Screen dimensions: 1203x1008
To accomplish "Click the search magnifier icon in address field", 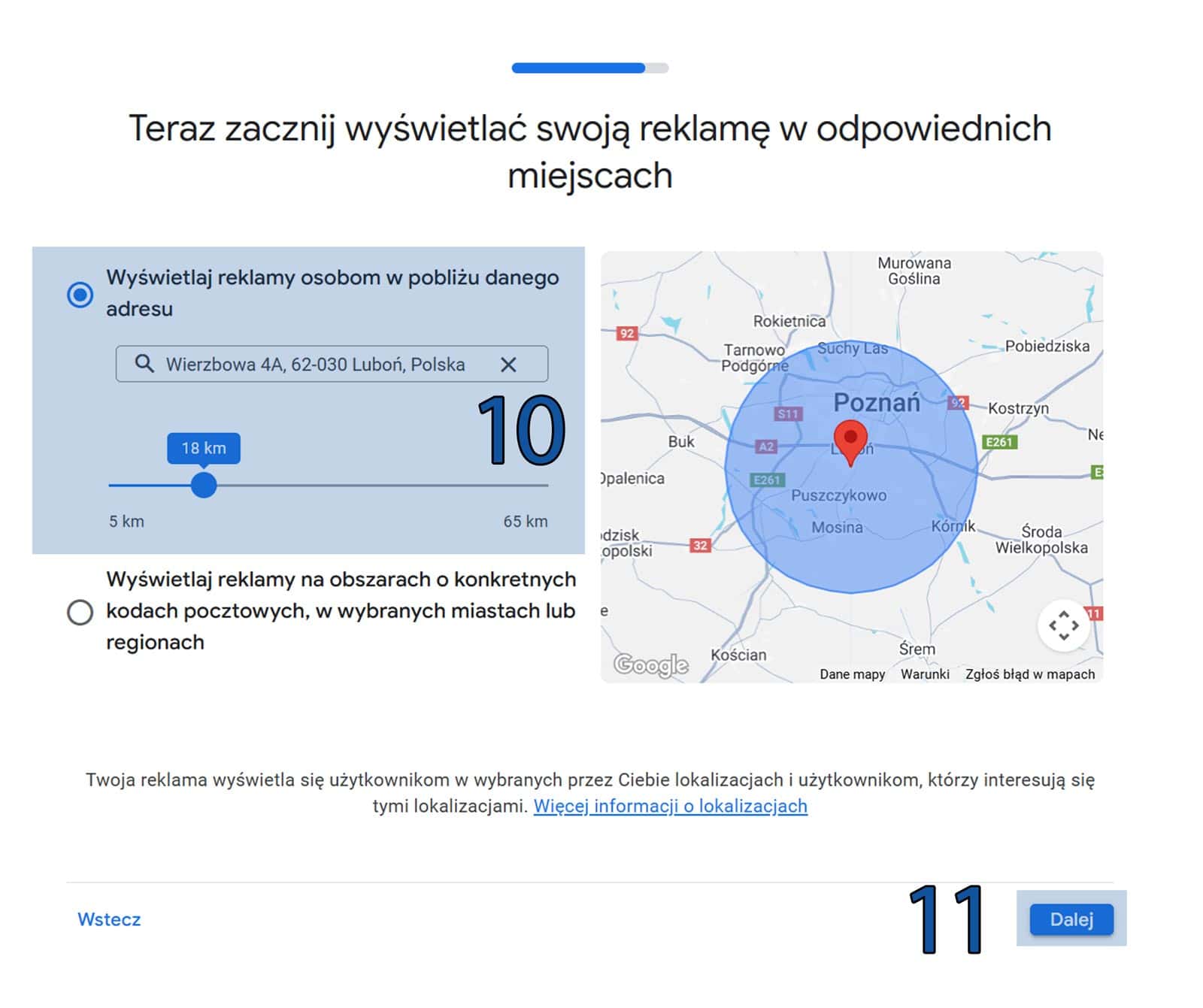I will [x=144, y=364].
